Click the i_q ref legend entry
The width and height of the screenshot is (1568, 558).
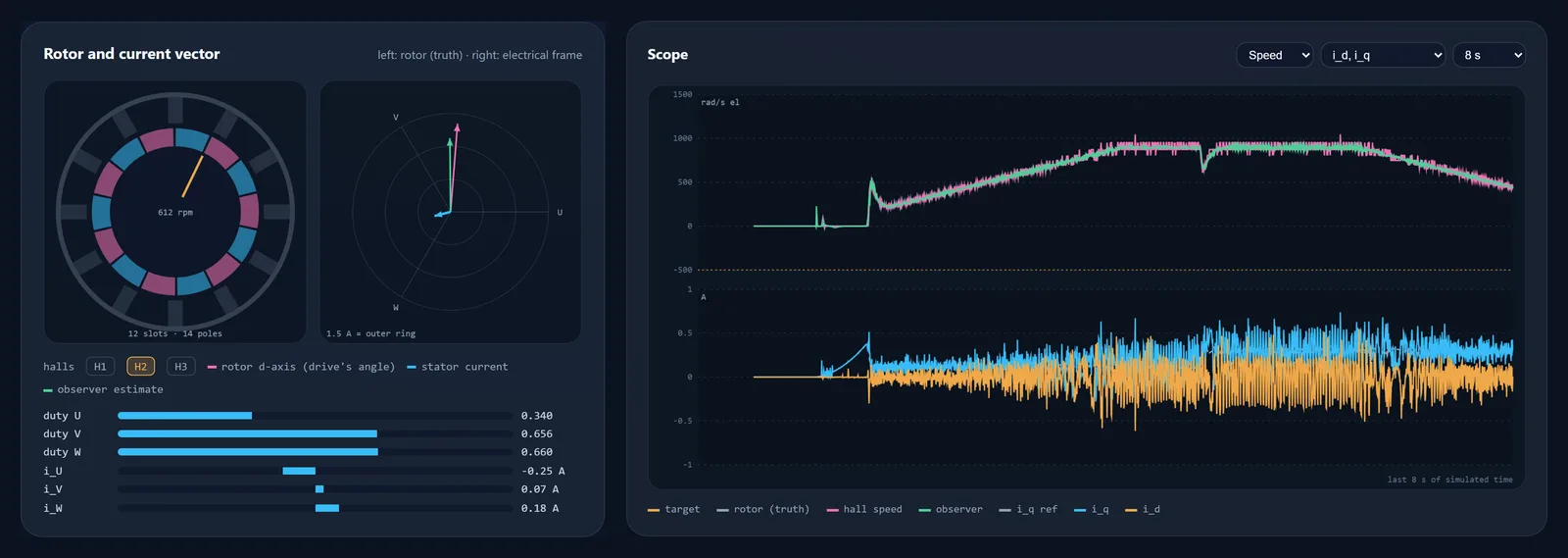(x=1028, y=510)
